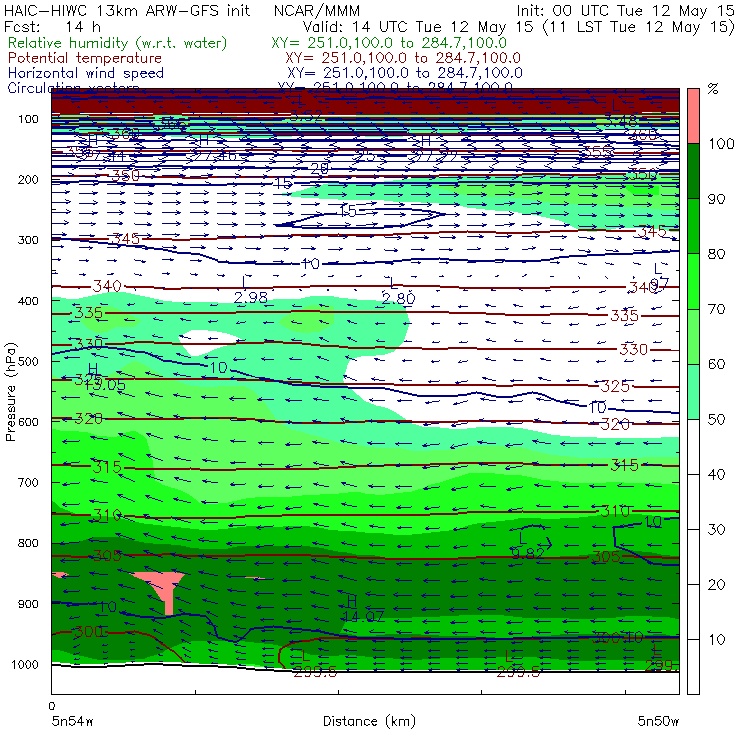Click the colorbar "30" value label

point(716,530)
